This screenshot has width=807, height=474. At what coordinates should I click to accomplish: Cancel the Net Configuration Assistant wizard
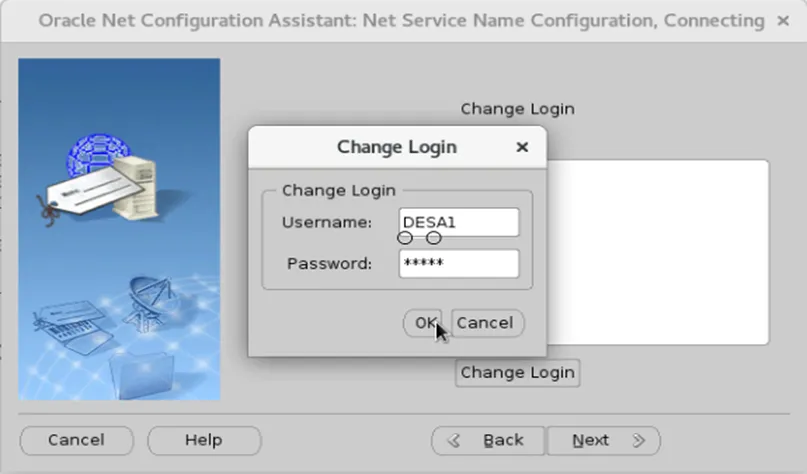(x=77, y=441)
